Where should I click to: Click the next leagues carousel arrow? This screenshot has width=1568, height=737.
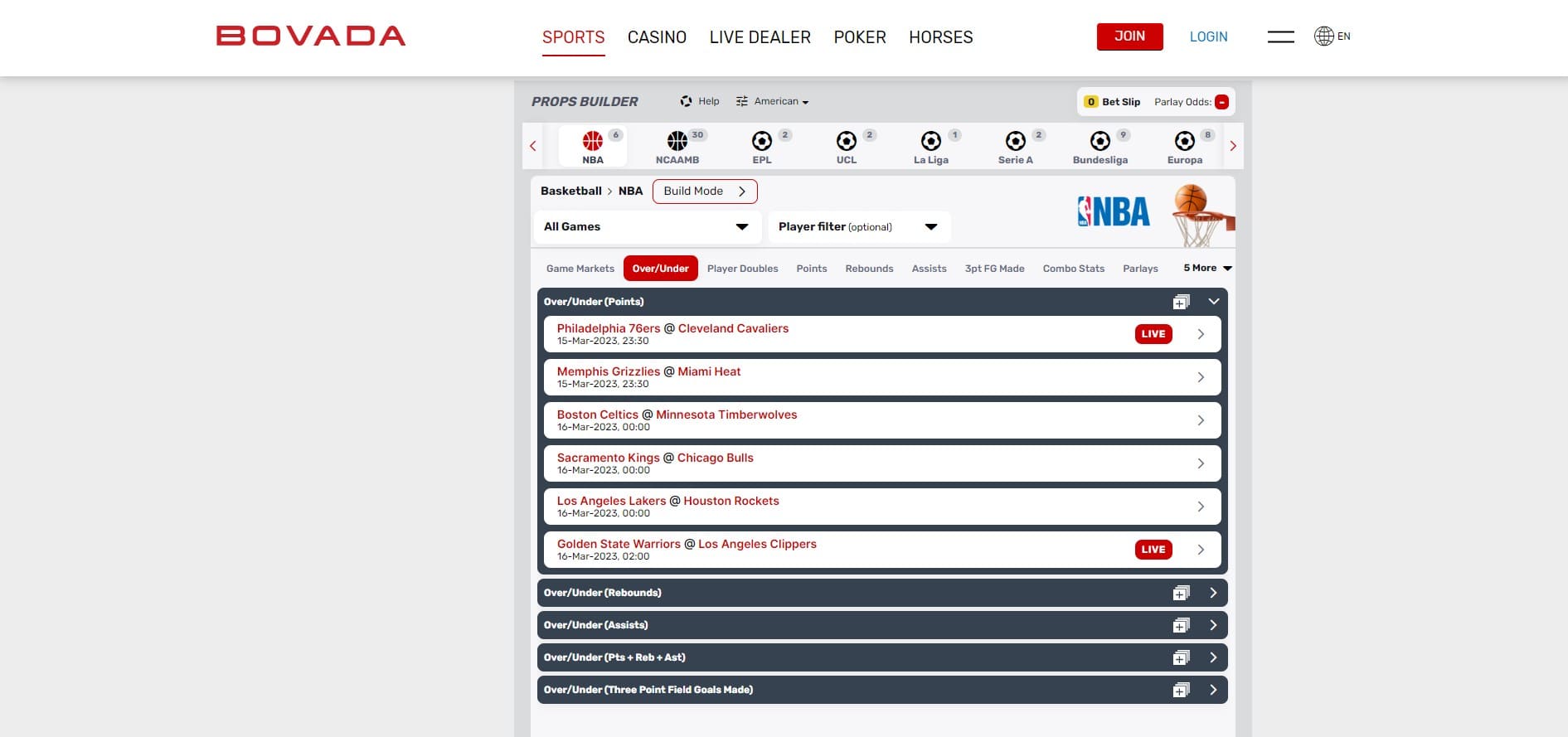[1233, 146]
